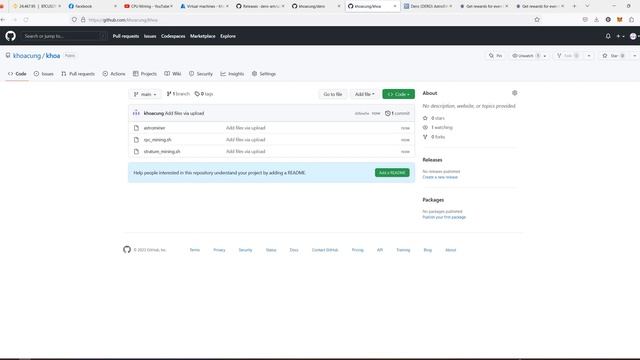The height and width of the screenshot is (360, 640).
Task: View the 1 commit history link
Action: pos(397,113)
